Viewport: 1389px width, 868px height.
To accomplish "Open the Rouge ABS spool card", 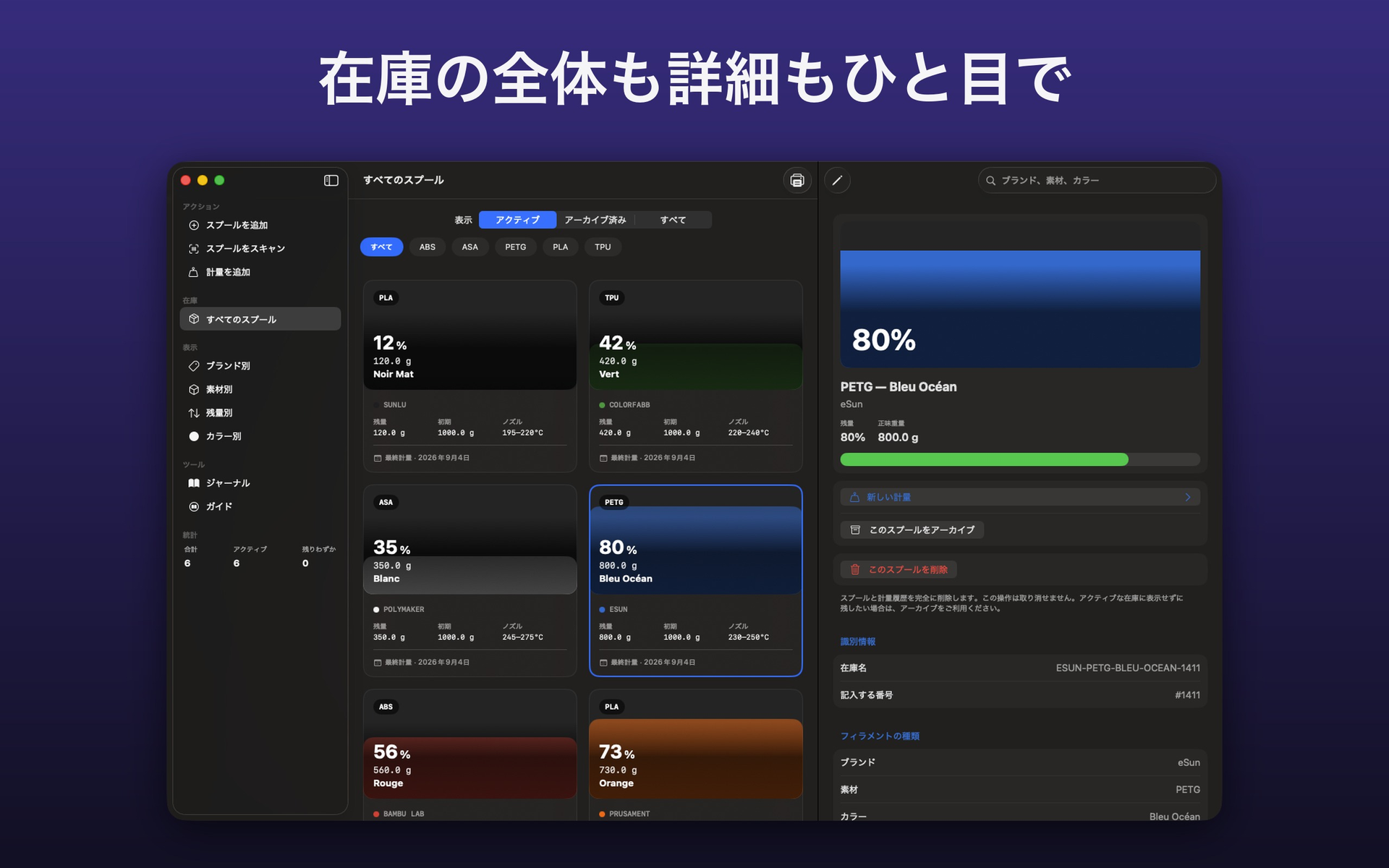I will click(470, 755).
